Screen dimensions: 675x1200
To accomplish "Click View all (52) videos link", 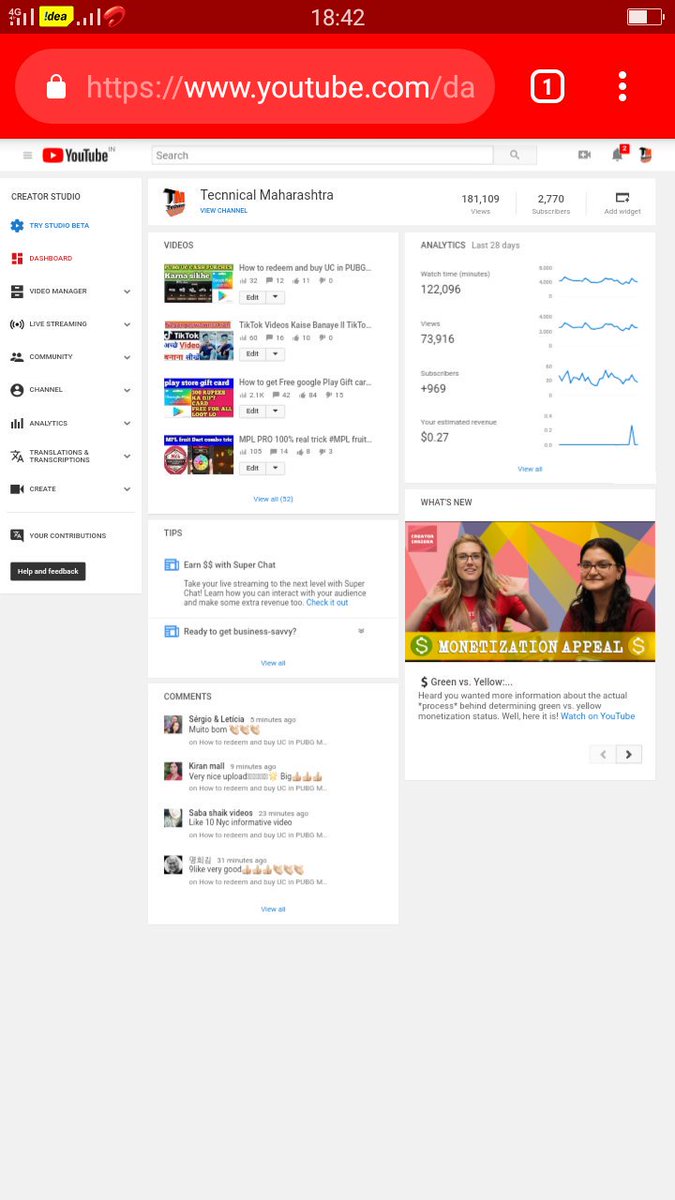I will pyautogui.click(x=273, y=499).
